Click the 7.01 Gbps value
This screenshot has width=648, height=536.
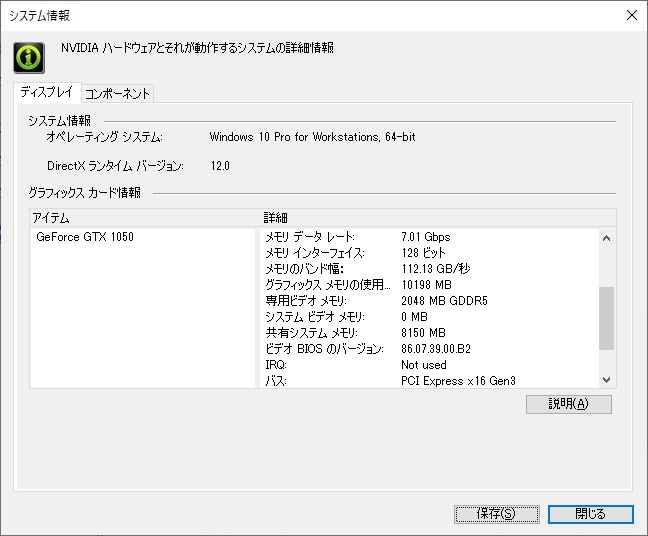pos(426,237)
